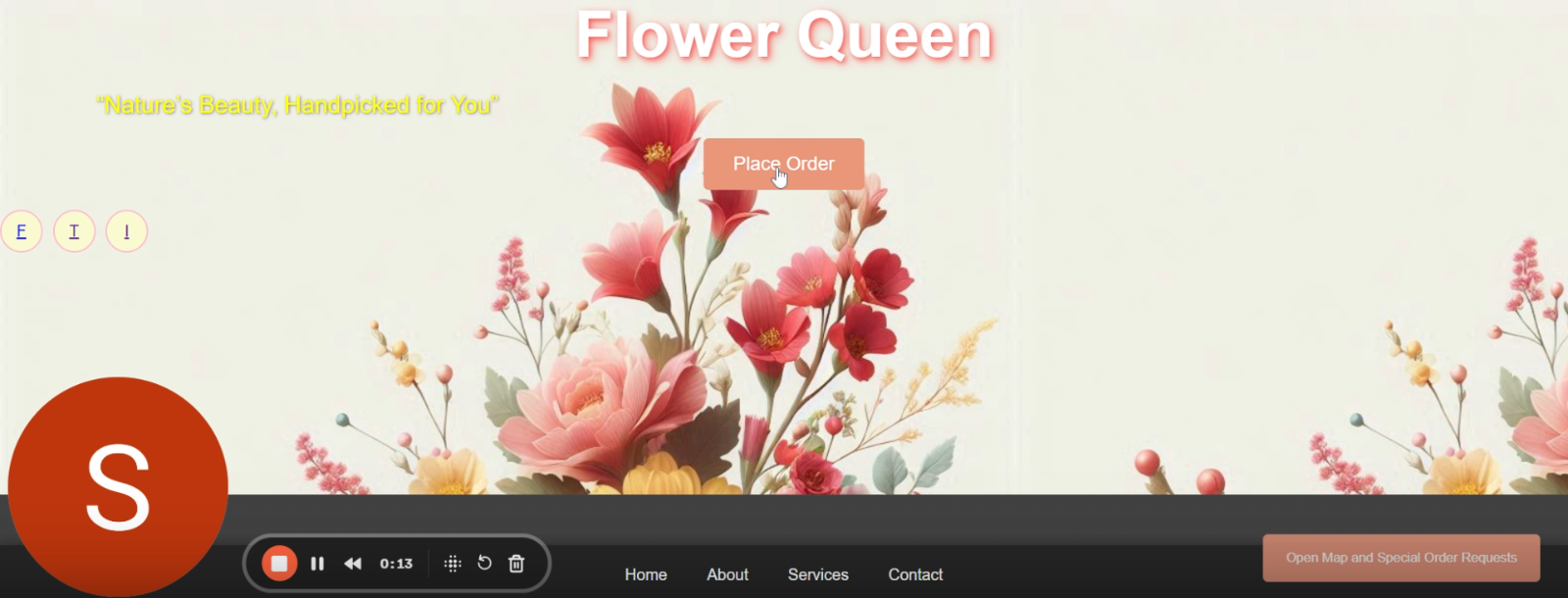Delete the recording with the trash icon
The width and height of the screenshot is (1568, 598).
coord(516,564)
